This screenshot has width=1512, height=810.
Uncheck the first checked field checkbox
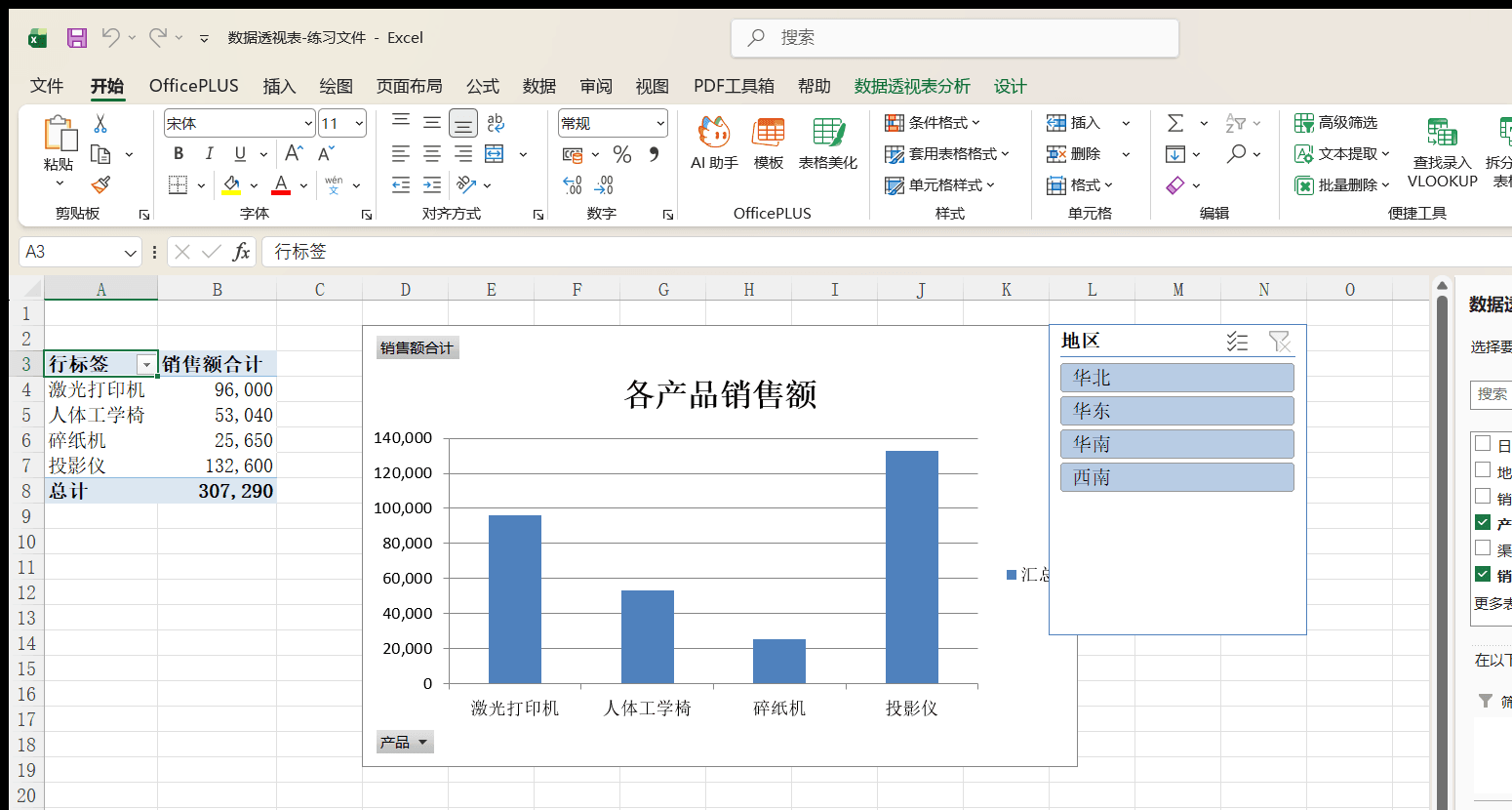click(x=1483, y=522)
